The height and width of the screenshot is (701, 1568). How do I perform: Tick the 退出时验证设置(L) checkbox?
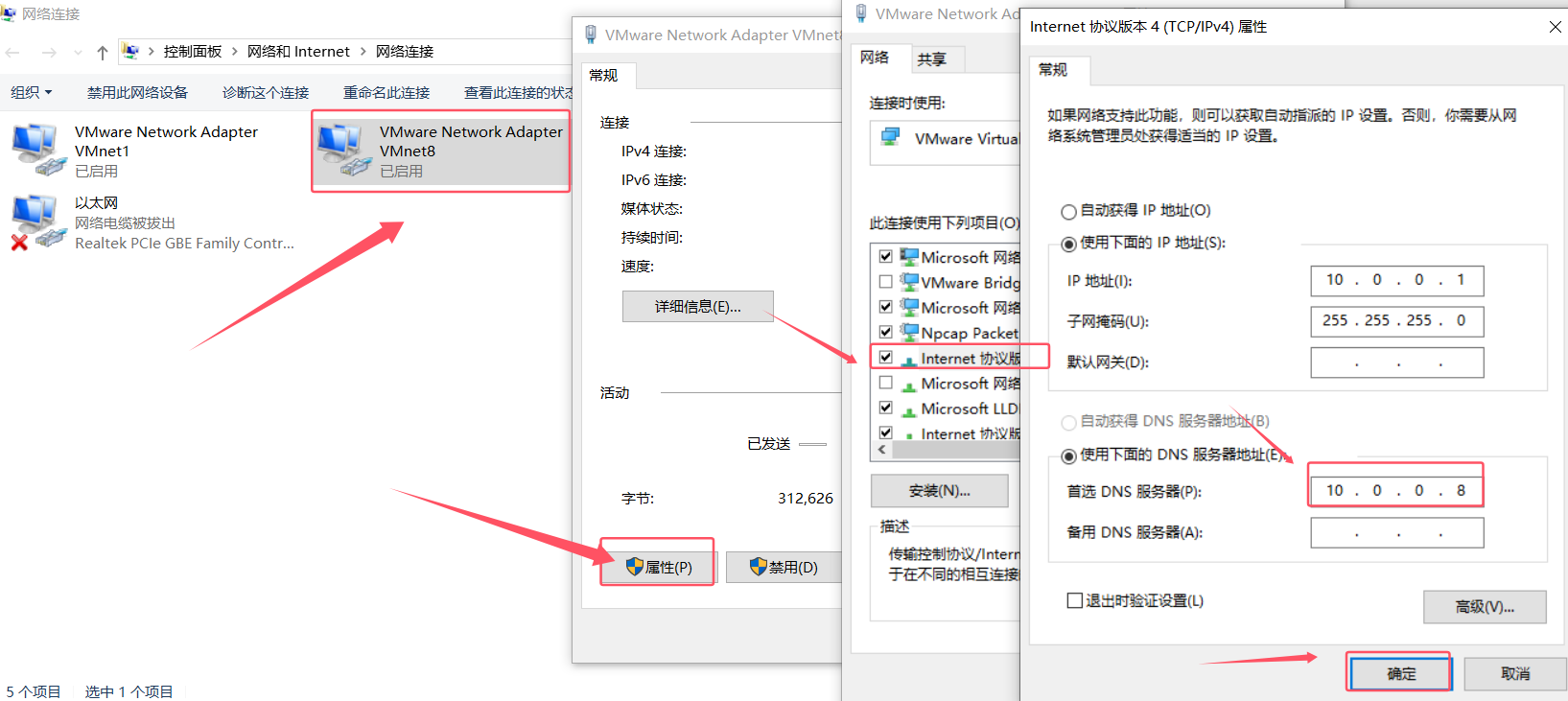(1075, 600)
